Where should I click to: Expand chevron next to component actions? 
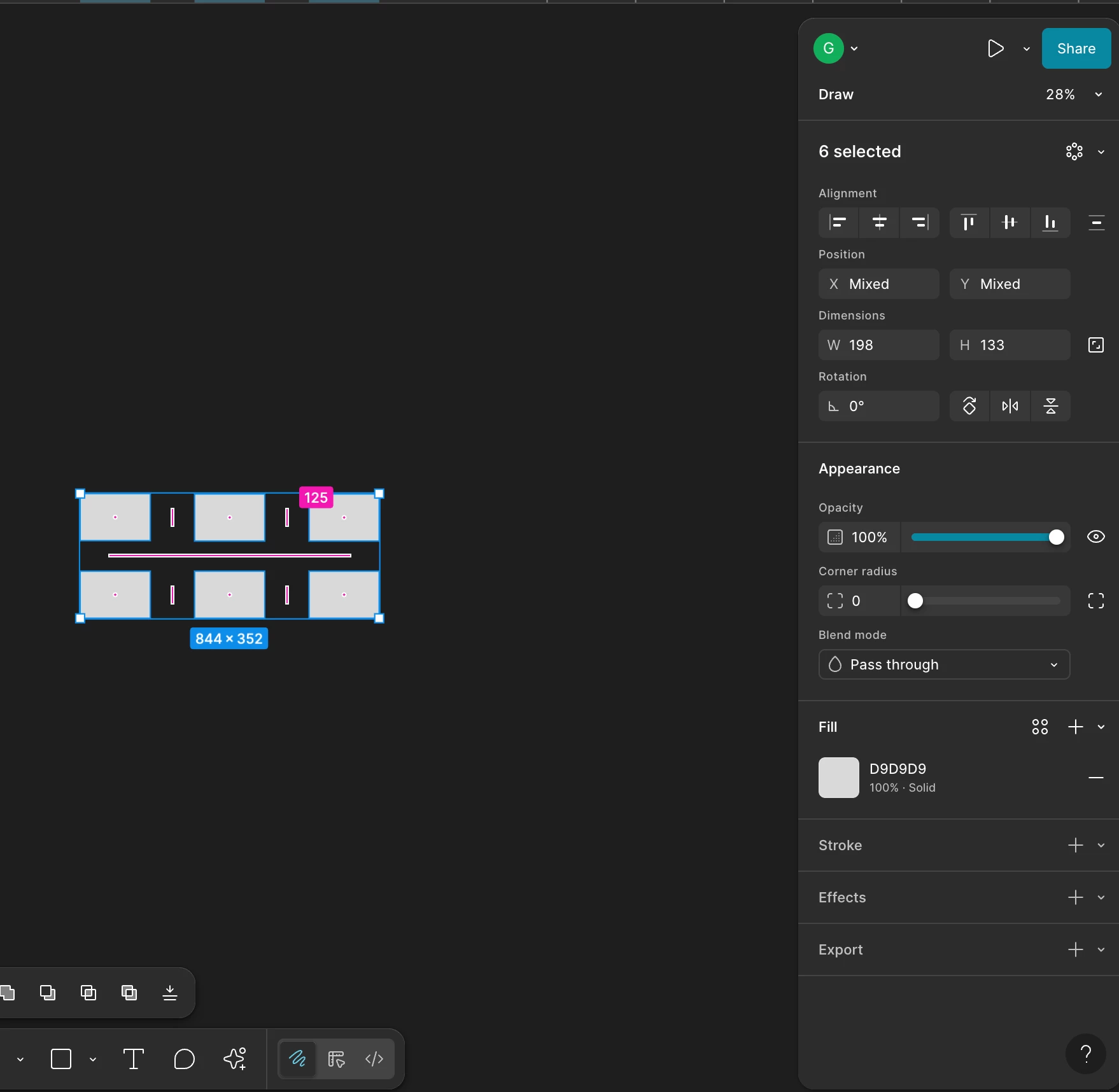[x=1101, y=151]
